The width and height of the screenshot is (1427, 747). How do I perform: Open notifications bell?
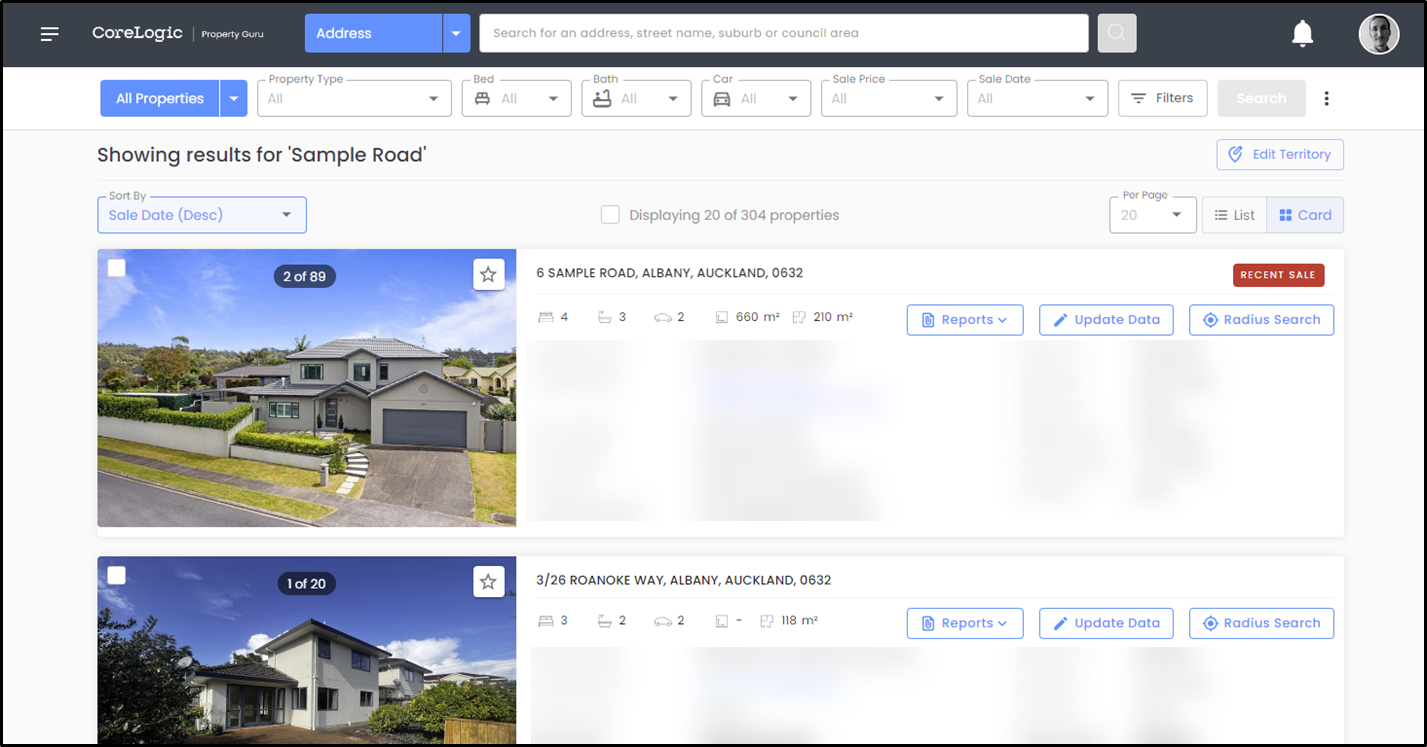coord(1302,34)
